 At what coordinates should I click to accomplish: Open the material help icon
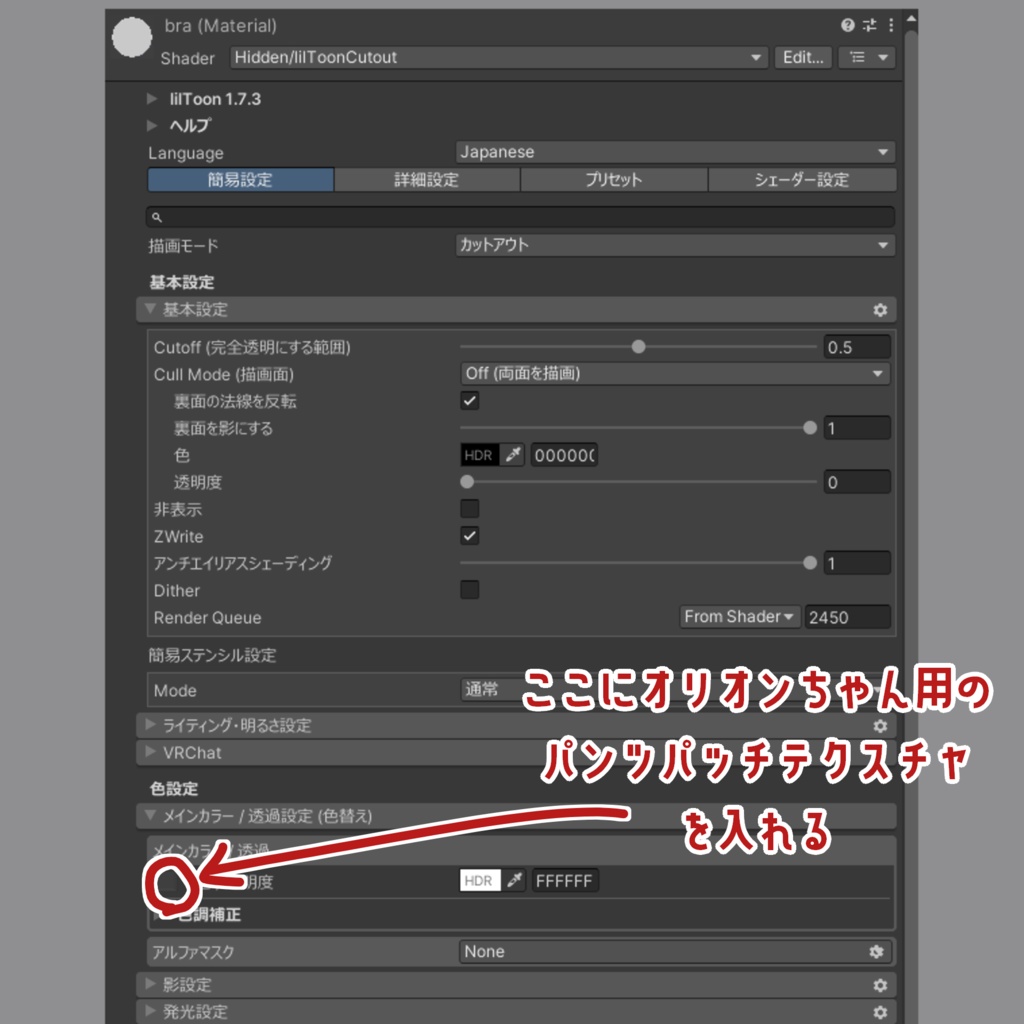click(x=848, y=25)
